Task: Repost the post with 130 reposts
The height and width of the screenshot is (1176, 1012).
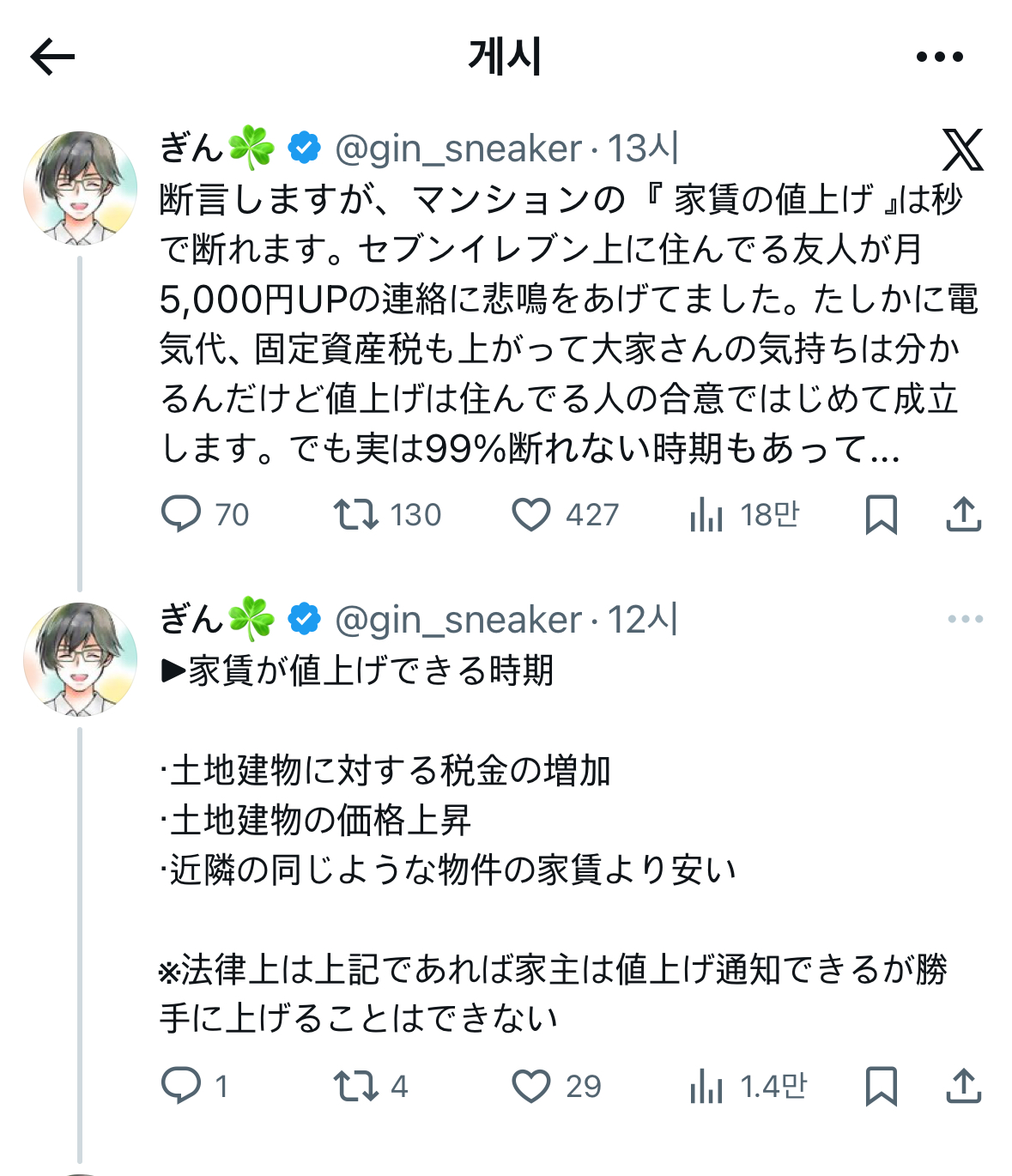Action: (356, 514)
